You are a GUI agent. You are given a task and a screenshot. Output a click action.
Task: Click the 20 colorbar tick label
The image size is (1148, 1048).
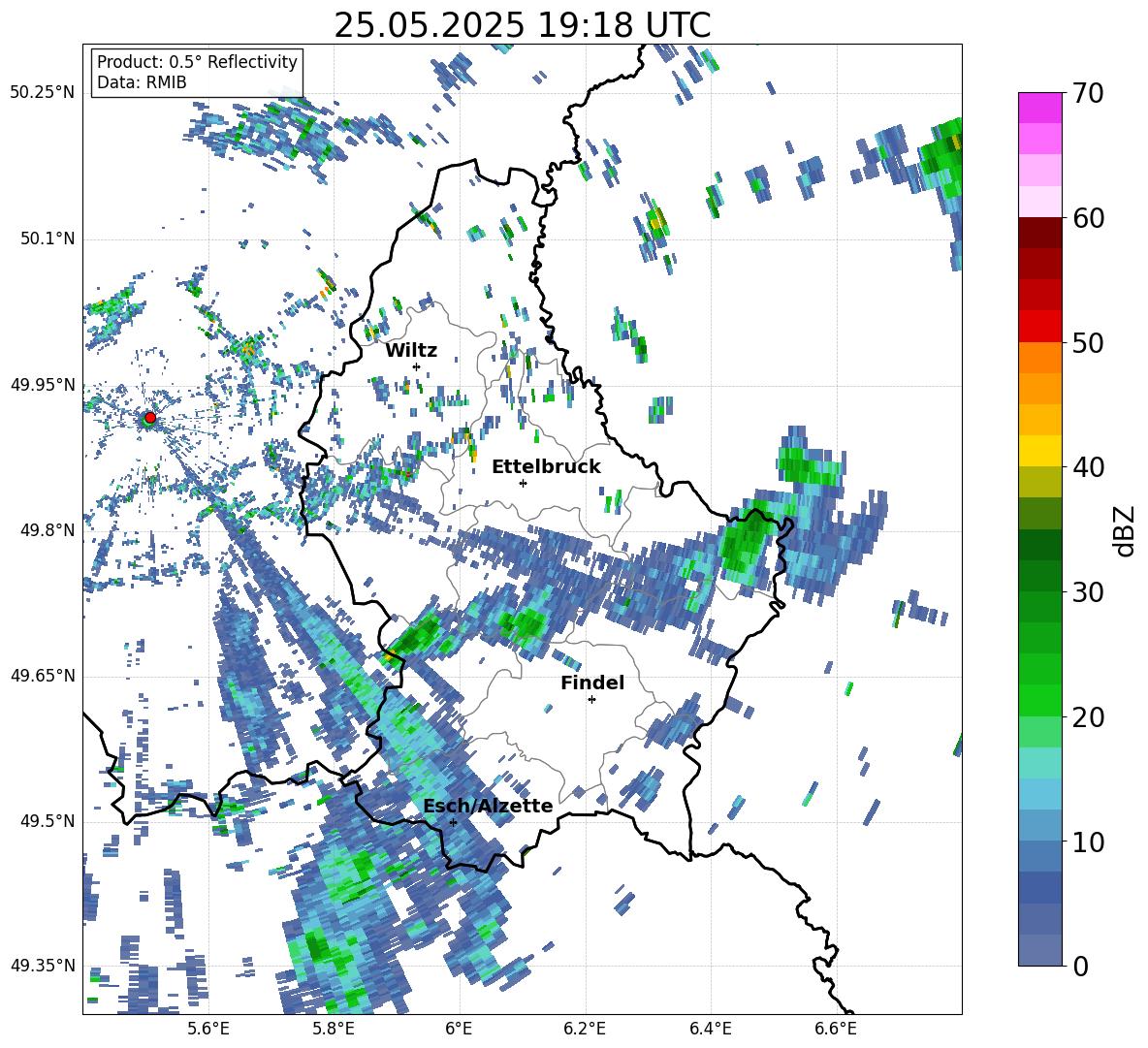[x=1087, y=717]
